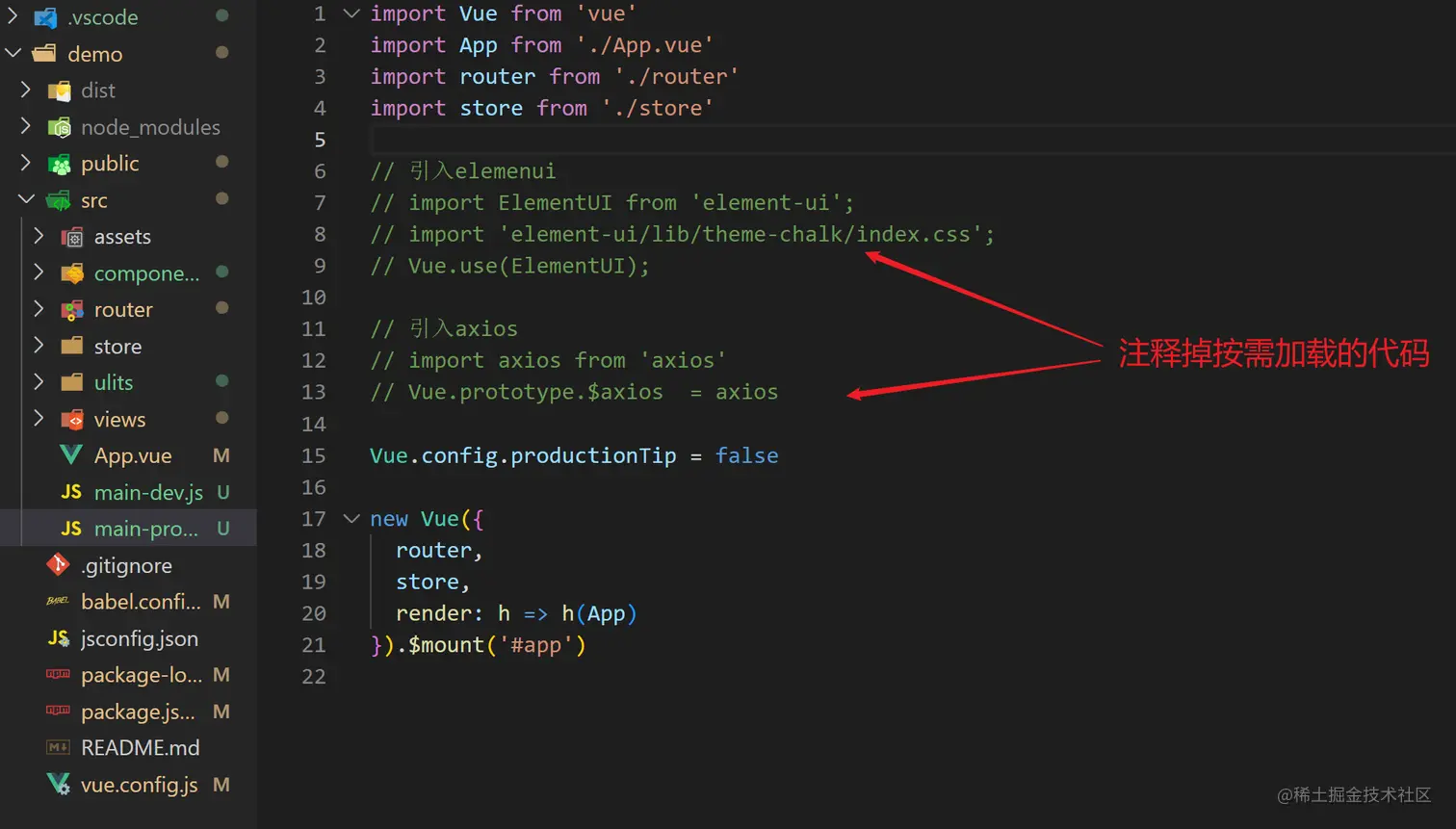
Task: Click the Babel icon beside babel.config
Action: coord(58,602)
